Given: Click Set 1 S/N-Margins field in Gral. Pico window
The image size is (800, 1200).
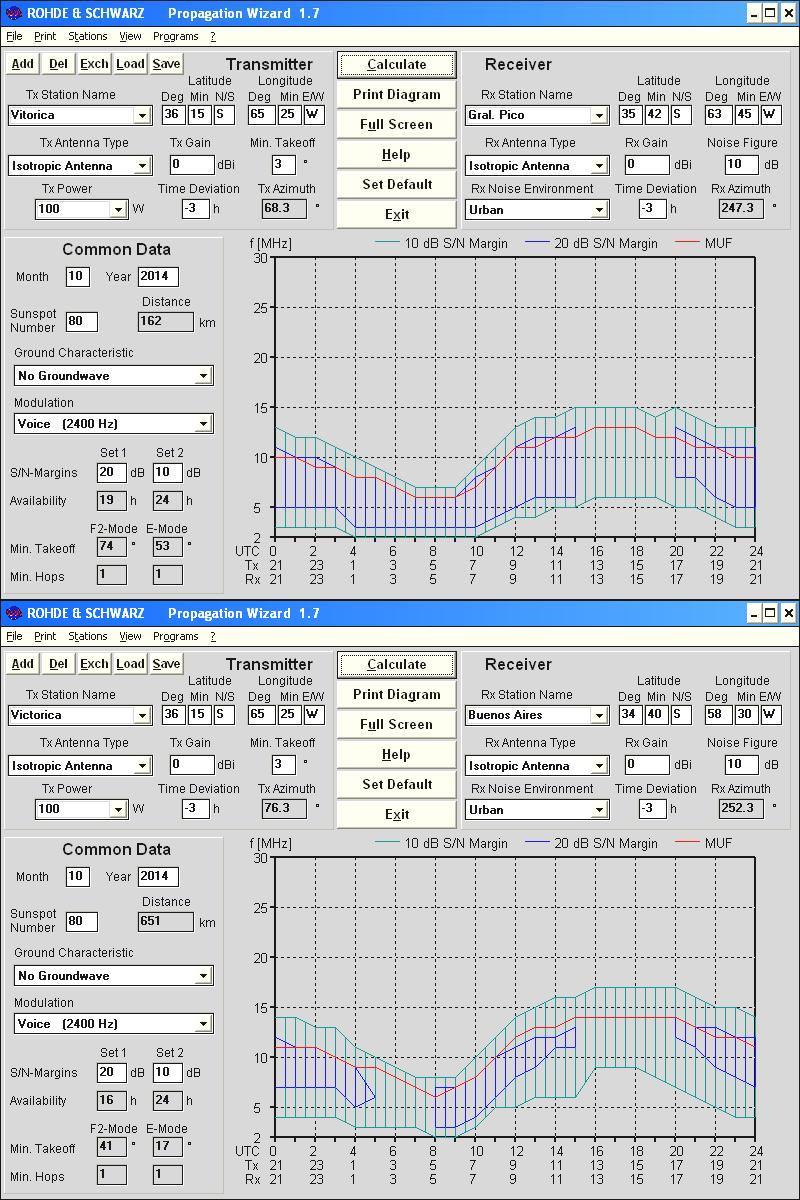Looking at the screenshot, I should click(x=111, y=472).
